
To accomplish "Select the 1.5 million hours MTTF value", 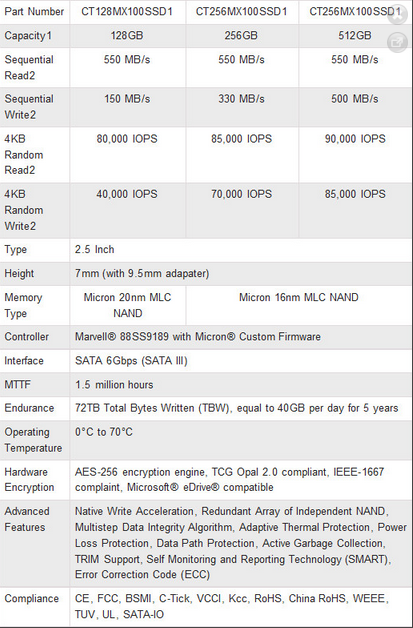I will [x=114, y=385].
